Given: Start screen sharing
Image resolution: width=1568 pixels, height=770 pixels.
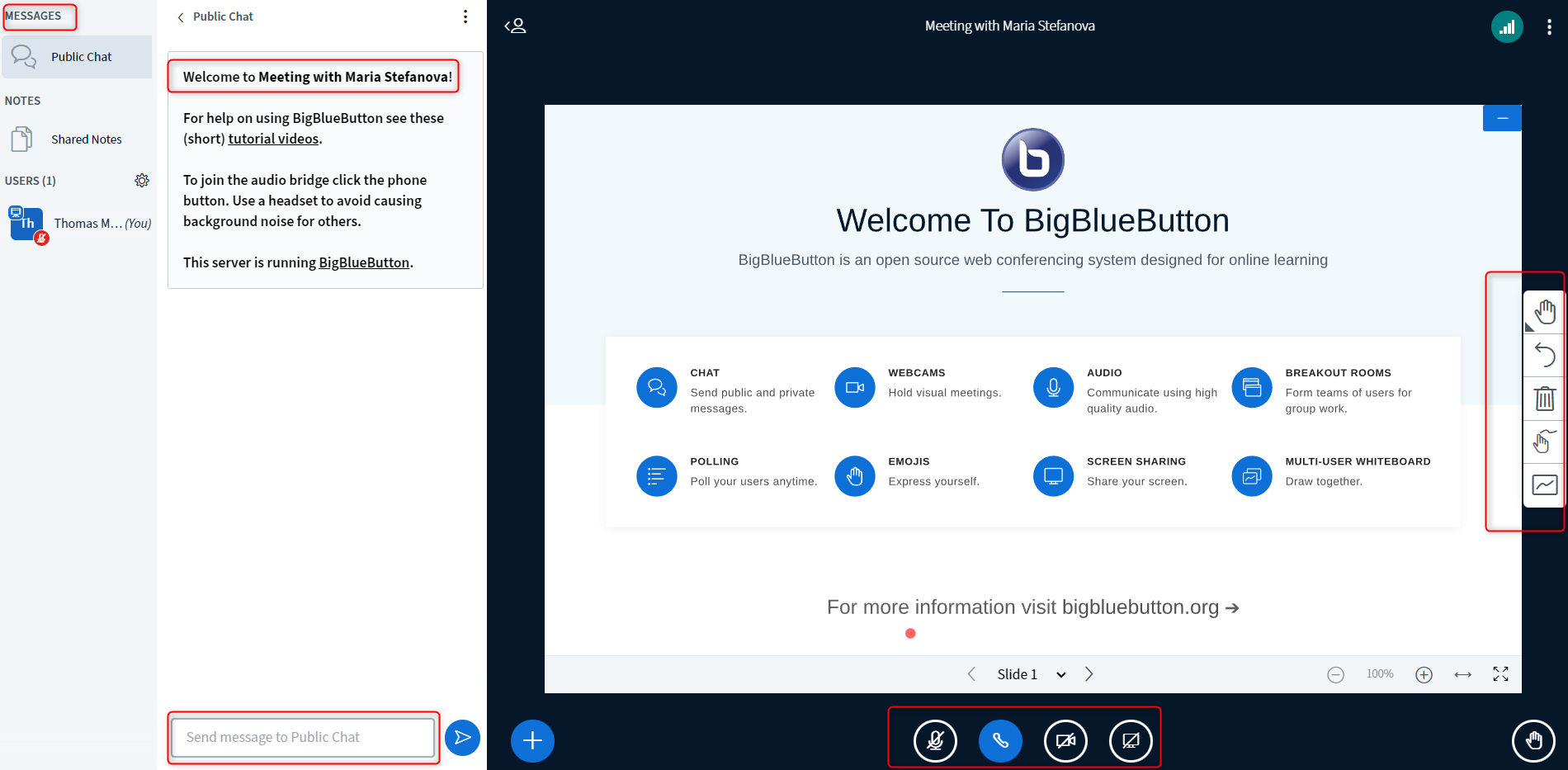Looking at the screenshot, I should 1131,740.
